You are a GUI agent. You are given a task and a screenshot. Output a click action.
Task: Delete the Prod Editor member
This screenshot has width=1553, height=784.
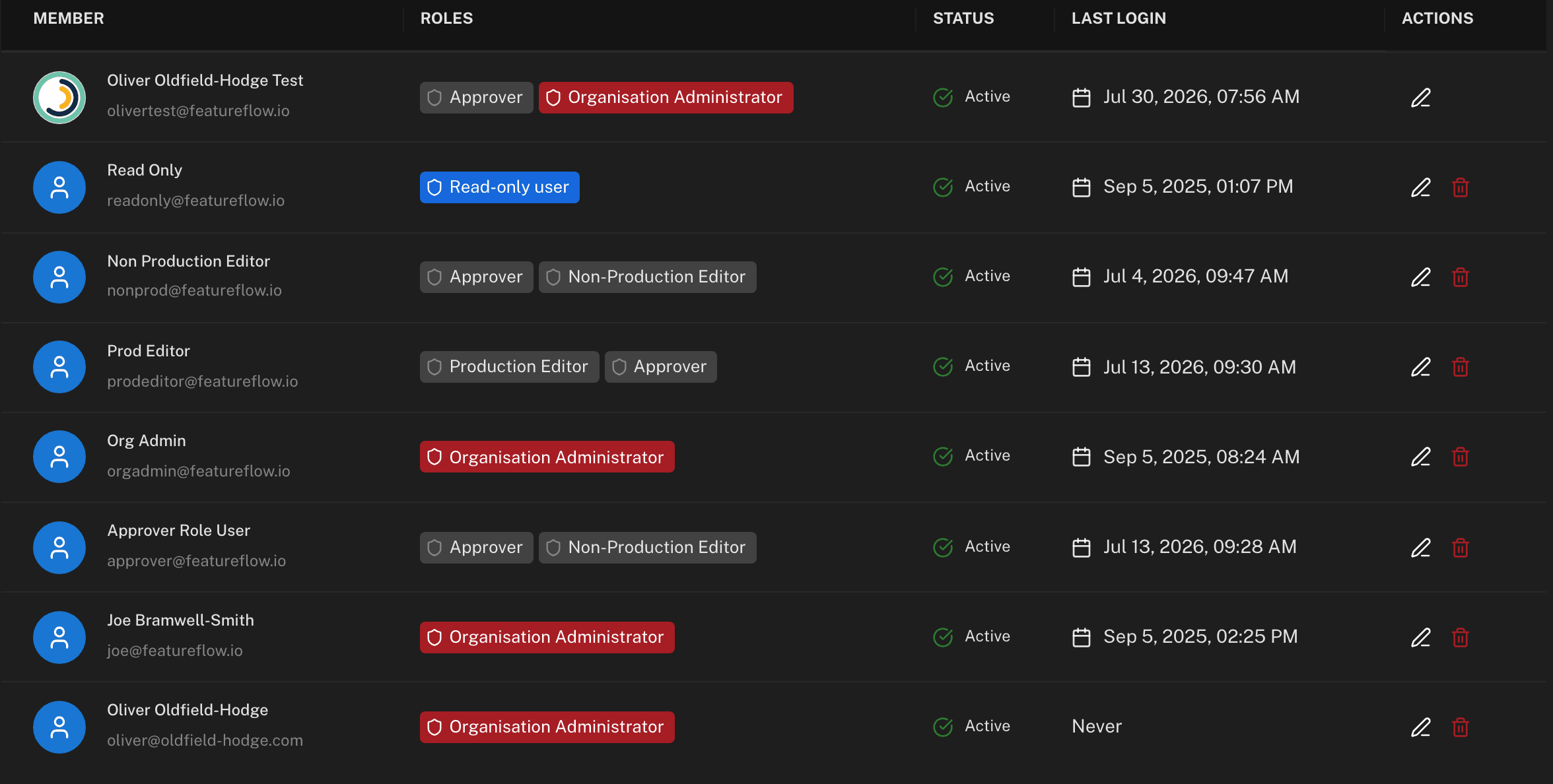tap(1461, 367)
